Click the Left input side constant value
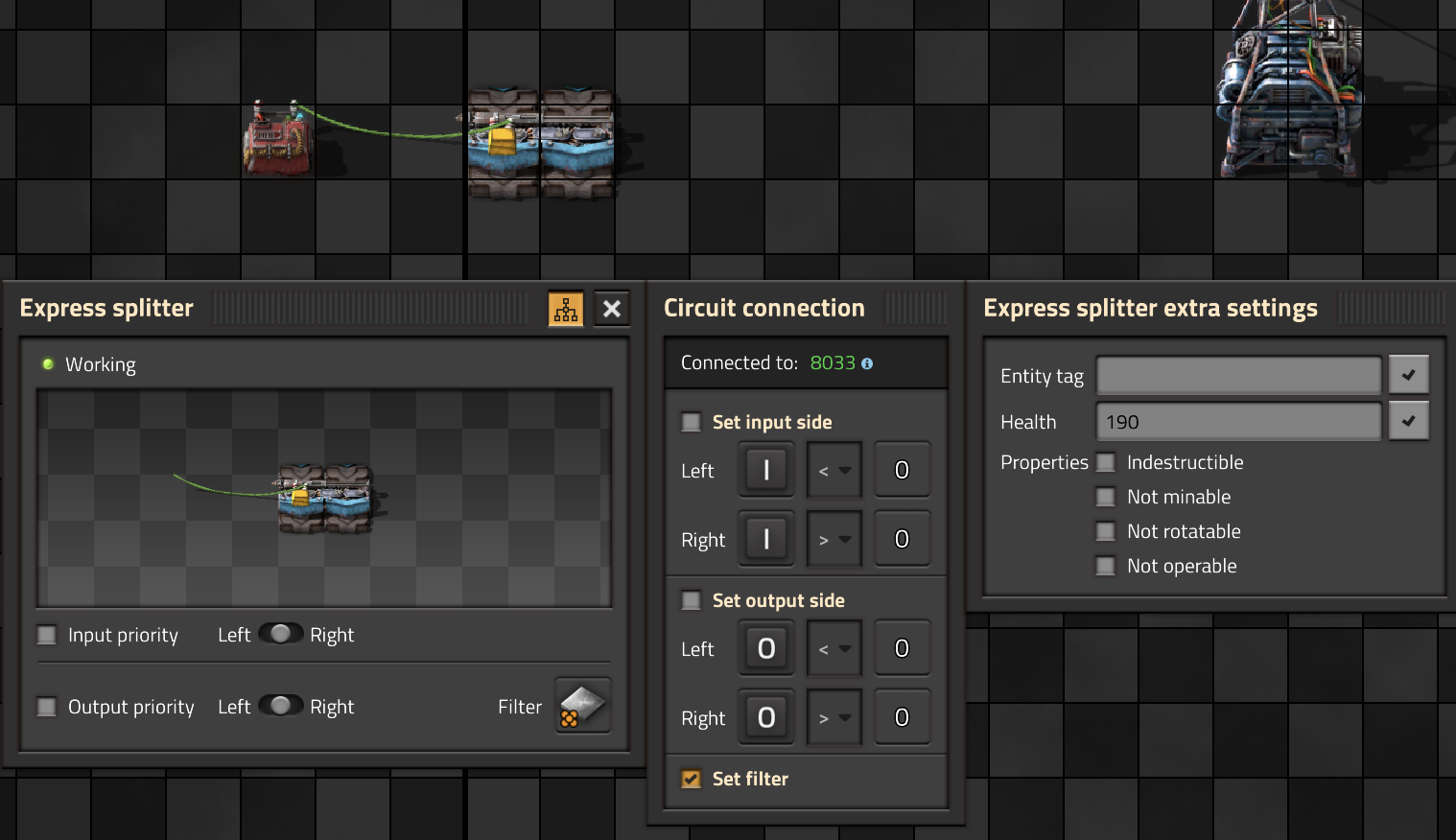The image size is (1456, 840). pyautogui.click(x=902, y=470)
